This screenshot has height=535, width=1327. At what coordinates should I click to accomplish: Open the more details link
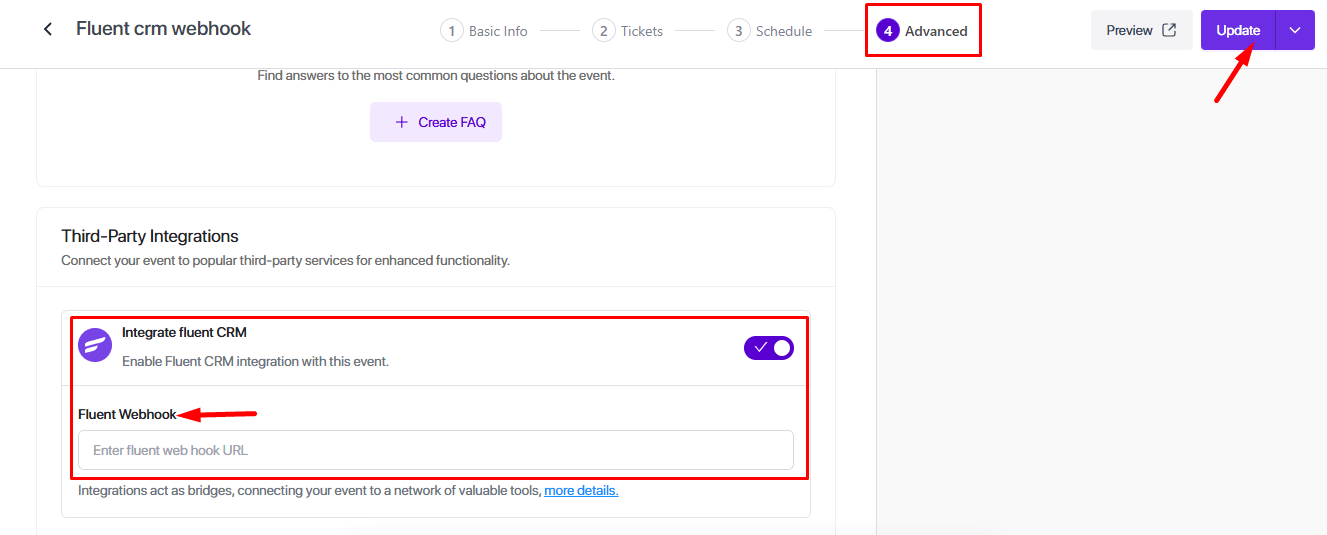pyautogui.click(x=581, y=490)
